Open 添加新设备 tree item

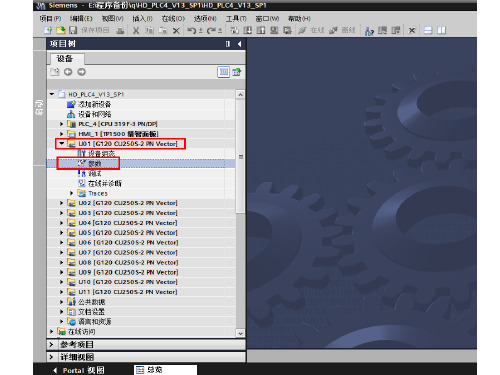pos(94,105)
